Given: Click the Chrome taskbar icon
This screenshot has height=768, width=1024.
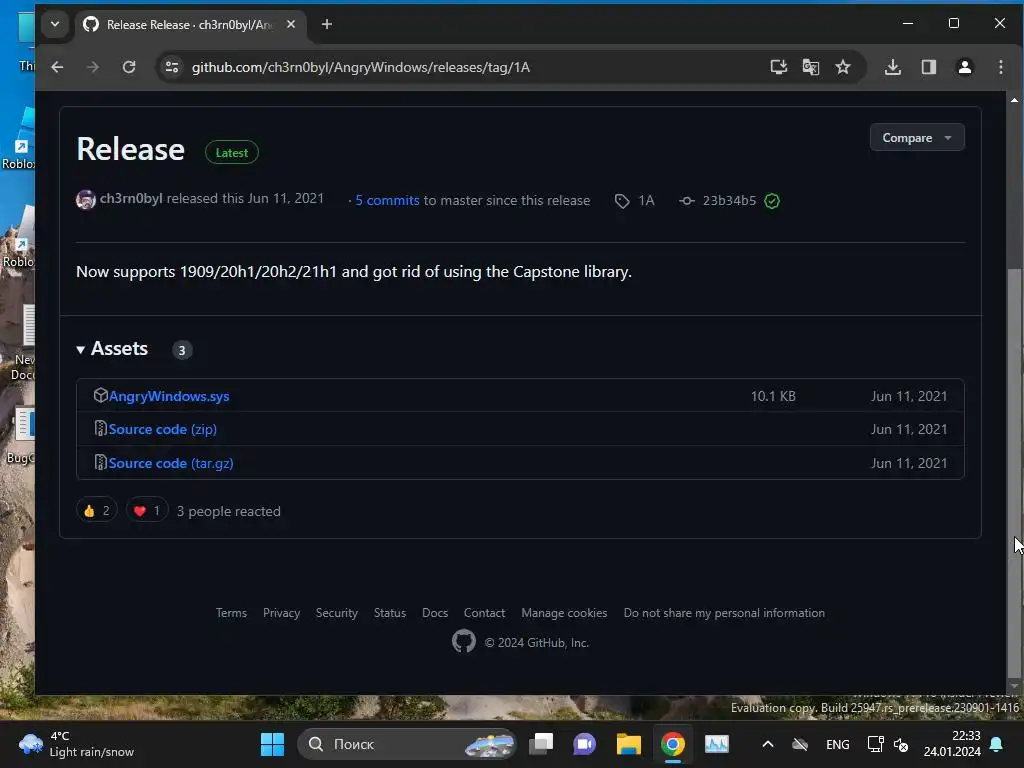Looking at the screenshot, I should point(673,744).
